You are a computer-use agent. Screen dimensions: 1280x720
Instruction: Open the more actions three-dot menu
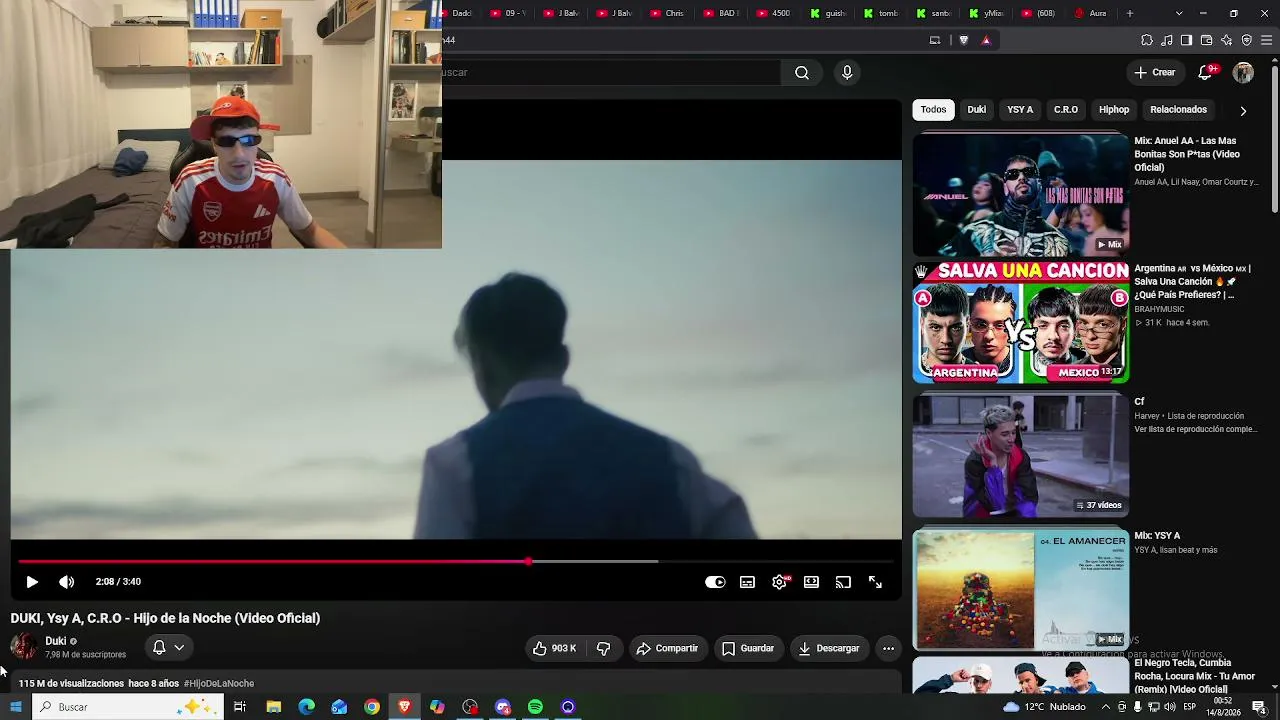click(888, 648)
